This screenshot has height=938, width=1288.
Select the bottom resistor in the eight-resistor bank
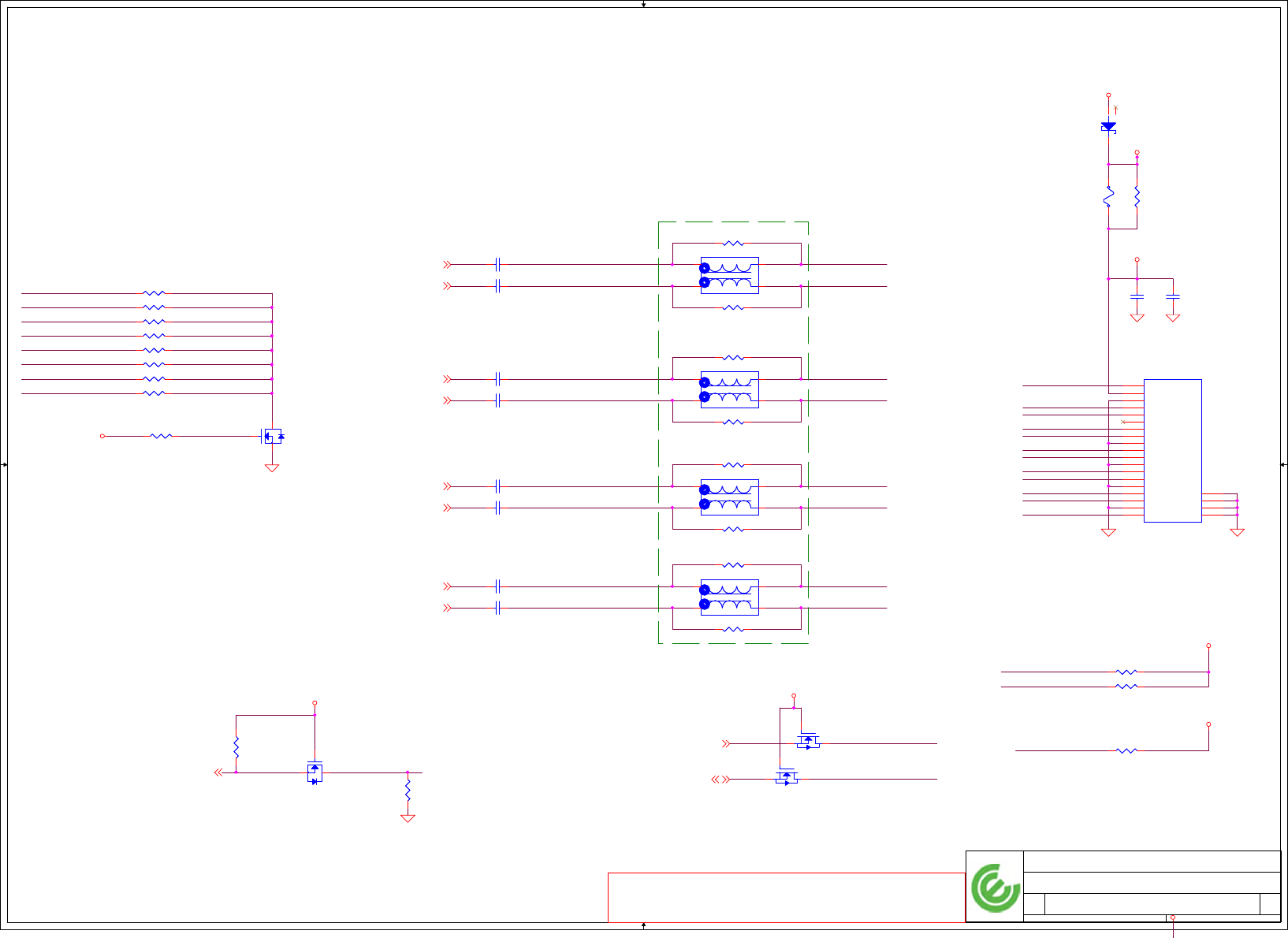[x=154, y=393]
